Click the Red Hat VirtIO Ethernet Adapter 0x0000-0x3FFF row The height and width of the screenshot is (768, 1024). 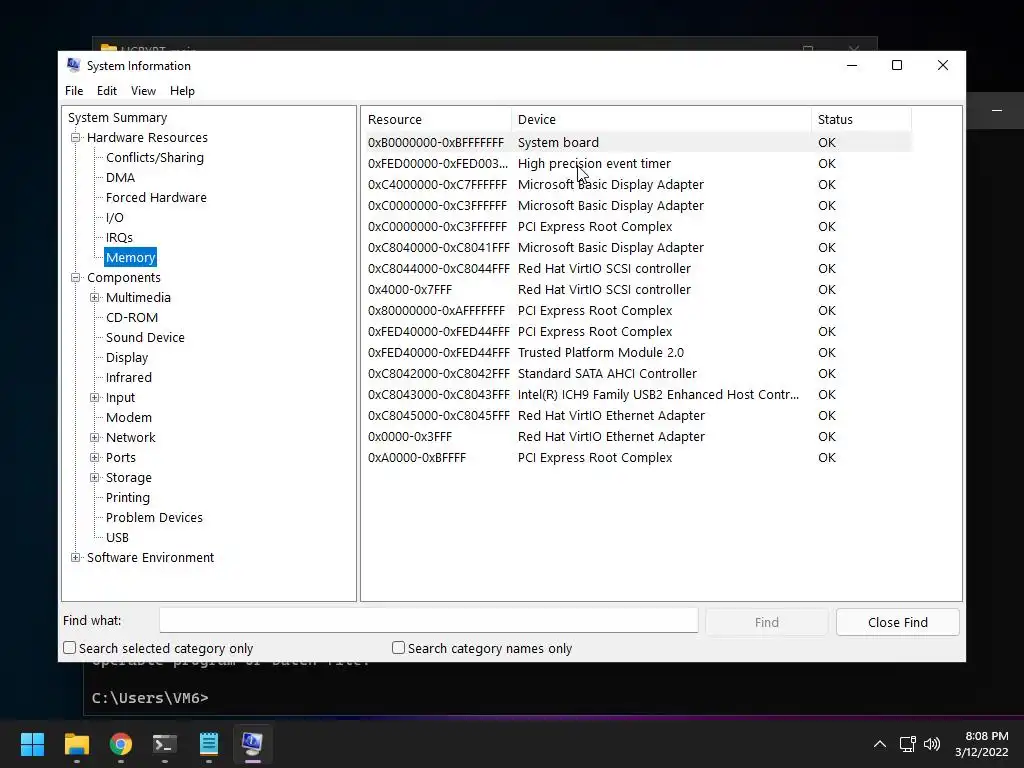637,437
